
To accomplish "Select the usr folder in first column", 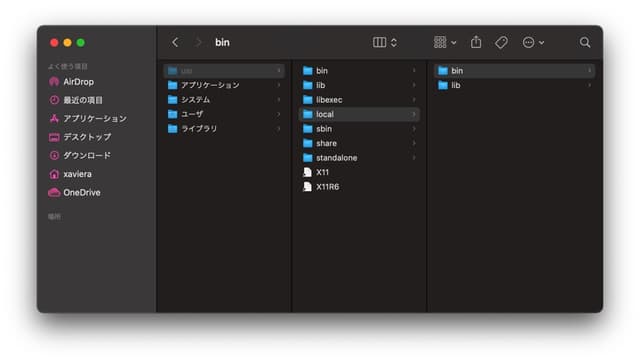I will coord(224,71).
